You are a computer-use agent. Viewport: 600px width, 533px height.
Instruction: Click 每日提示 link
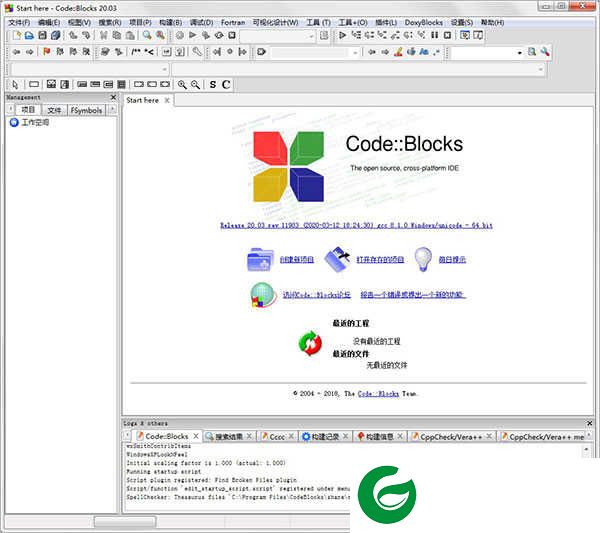(x=452, y=259)
